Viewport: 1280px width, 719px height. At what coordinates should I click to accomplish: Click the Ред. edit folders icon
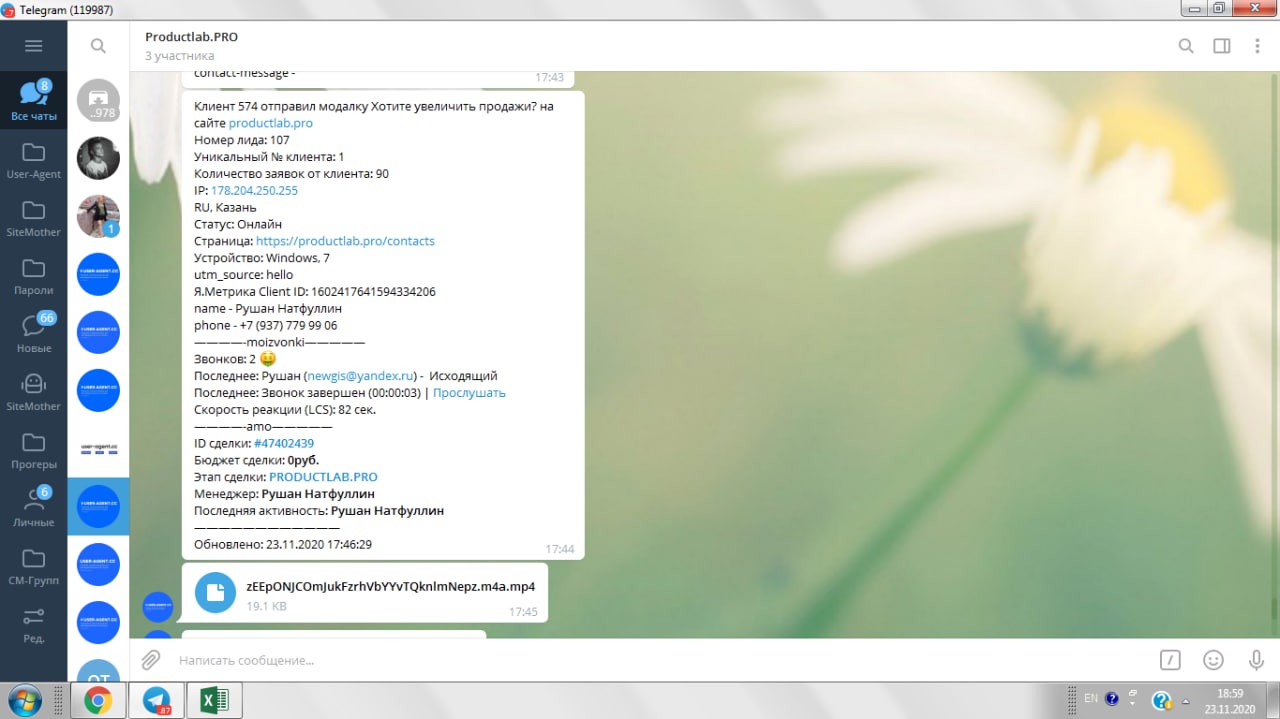34,623
